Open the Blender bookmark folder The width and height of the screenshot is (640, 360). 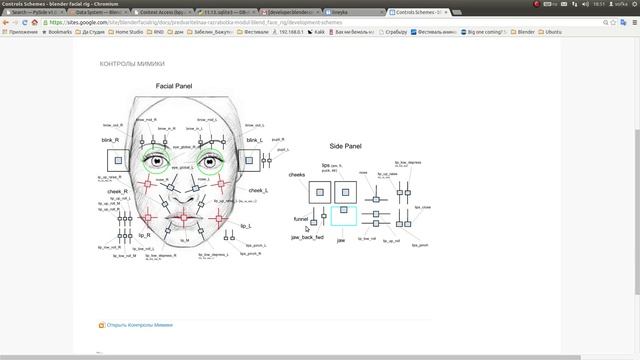click(x=523, y=32)
